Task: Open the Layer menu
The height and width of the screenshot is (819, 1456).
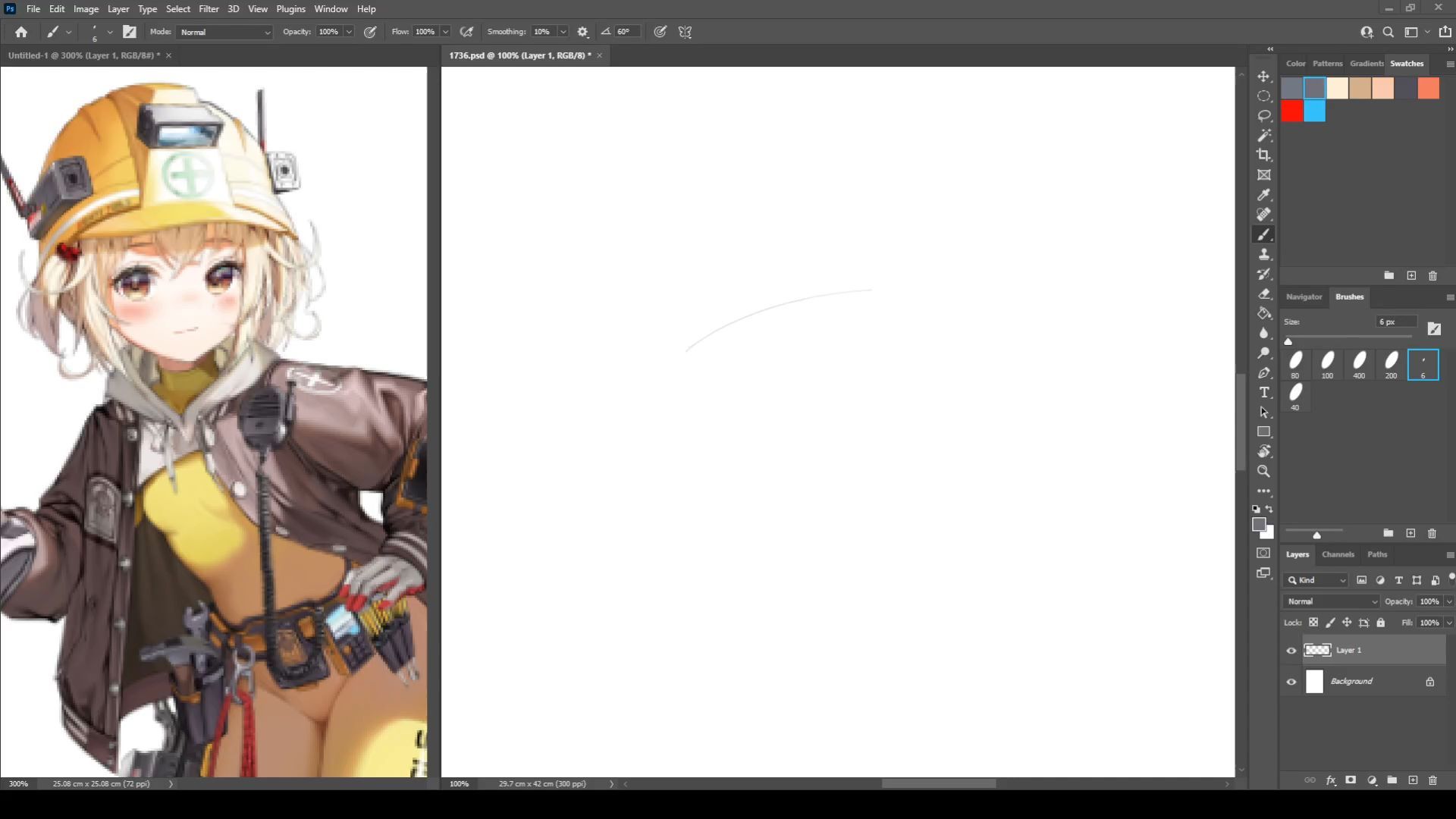Action: pos(118,9)
